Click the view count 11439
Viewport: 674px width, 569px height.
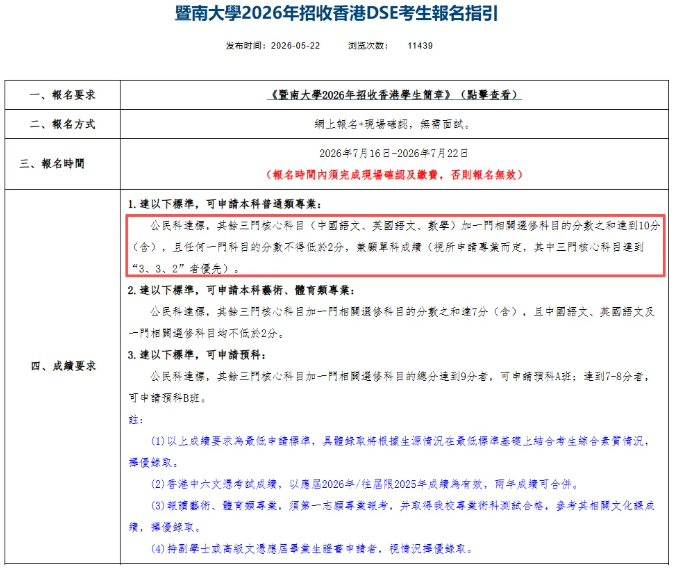(420, 46)
